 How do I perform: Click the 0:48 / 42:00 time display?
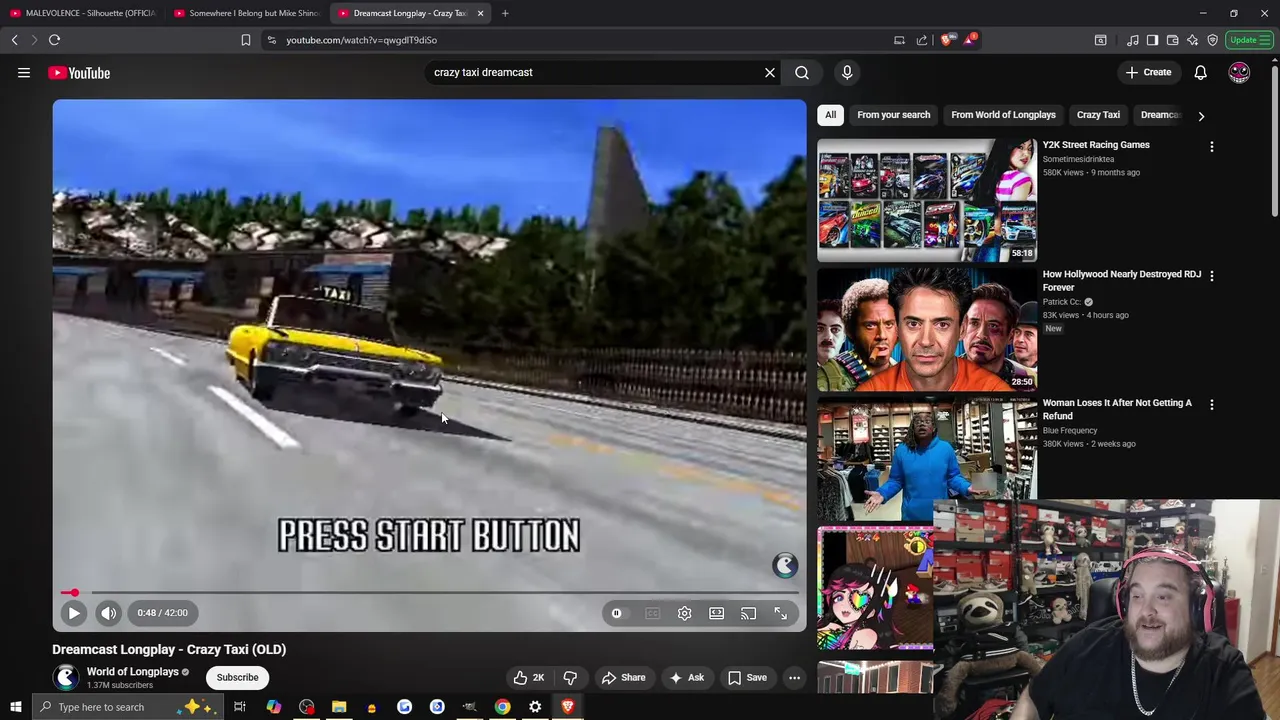[x=162, y=613]
